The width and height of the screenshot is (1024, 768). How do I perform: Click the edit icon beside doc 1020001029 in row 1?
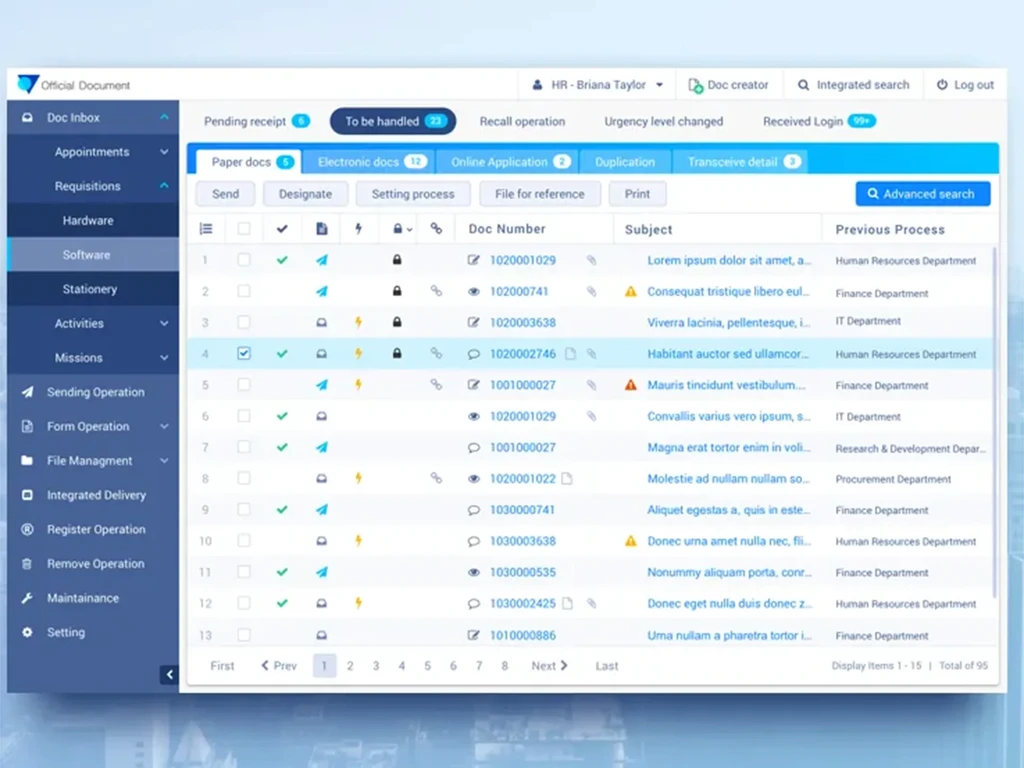coord(473,260)
